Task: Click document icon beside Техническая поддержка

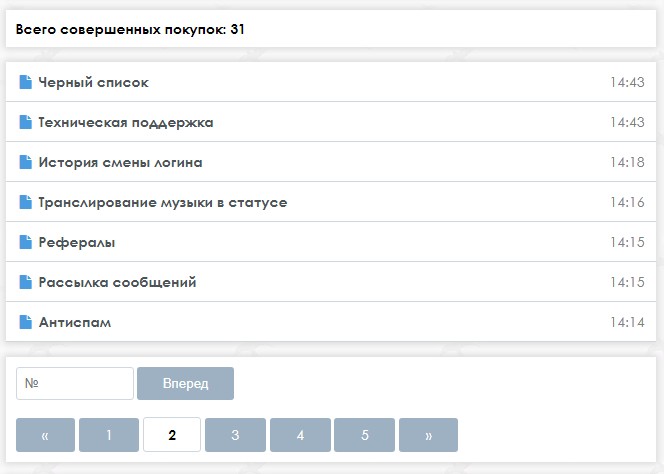Action: pyautogui.click(x=25, y=122)
